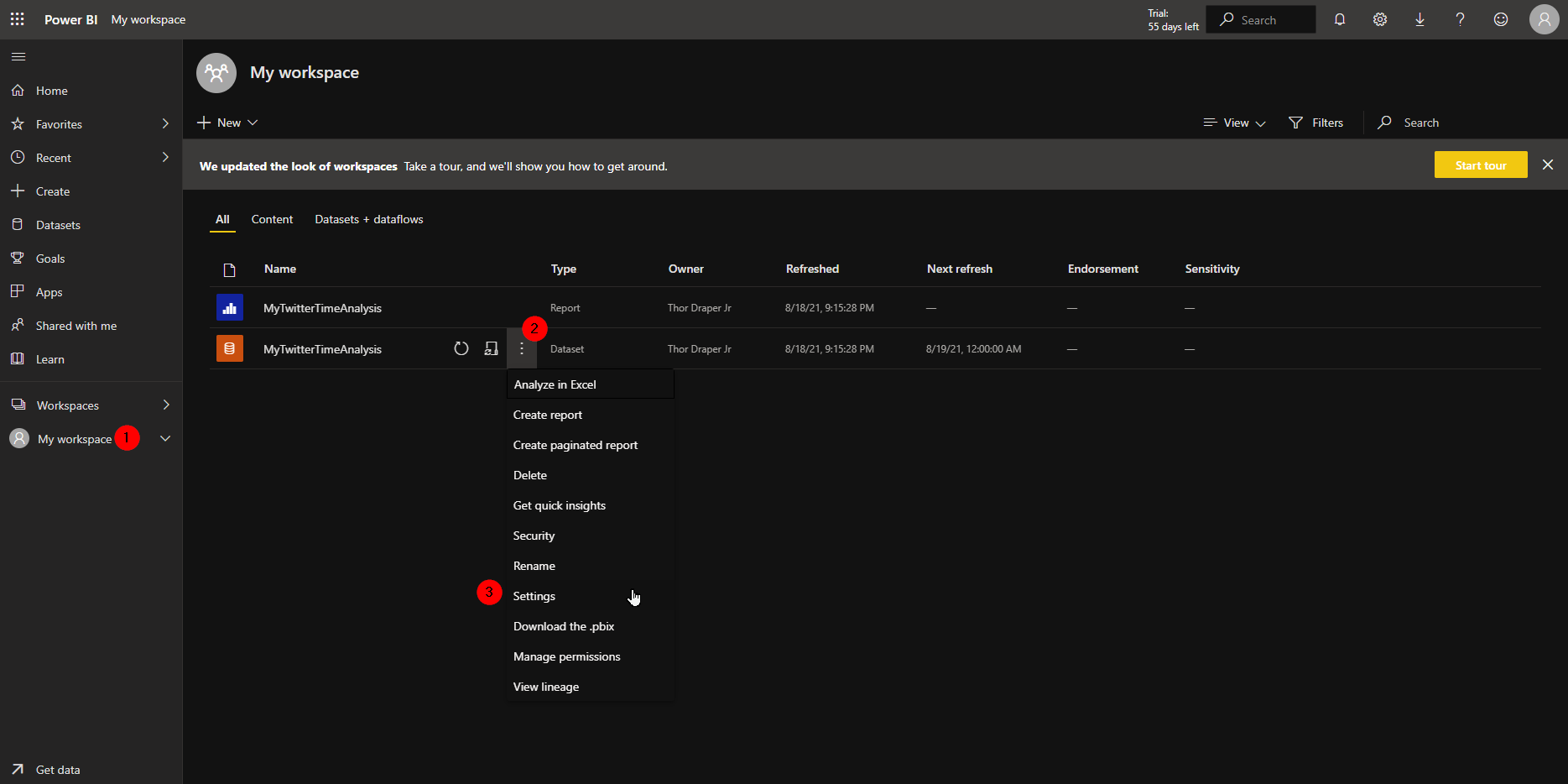Image resolution: width=1568 pixels, height=784 pixels.
Task: Expand the Workspaces flyout
Action: pyautogui.click(x=166, y=405)
